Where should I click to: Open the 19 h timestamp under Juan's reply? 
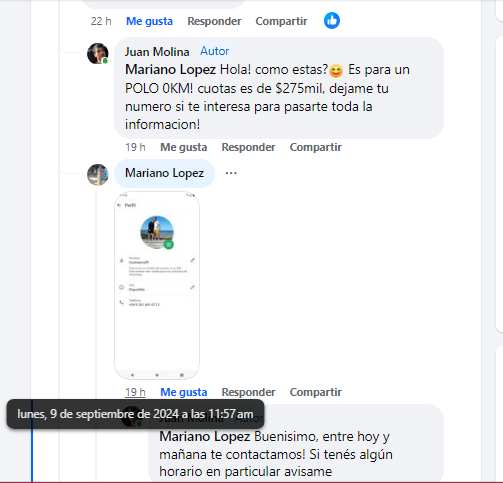coord(135,147)
